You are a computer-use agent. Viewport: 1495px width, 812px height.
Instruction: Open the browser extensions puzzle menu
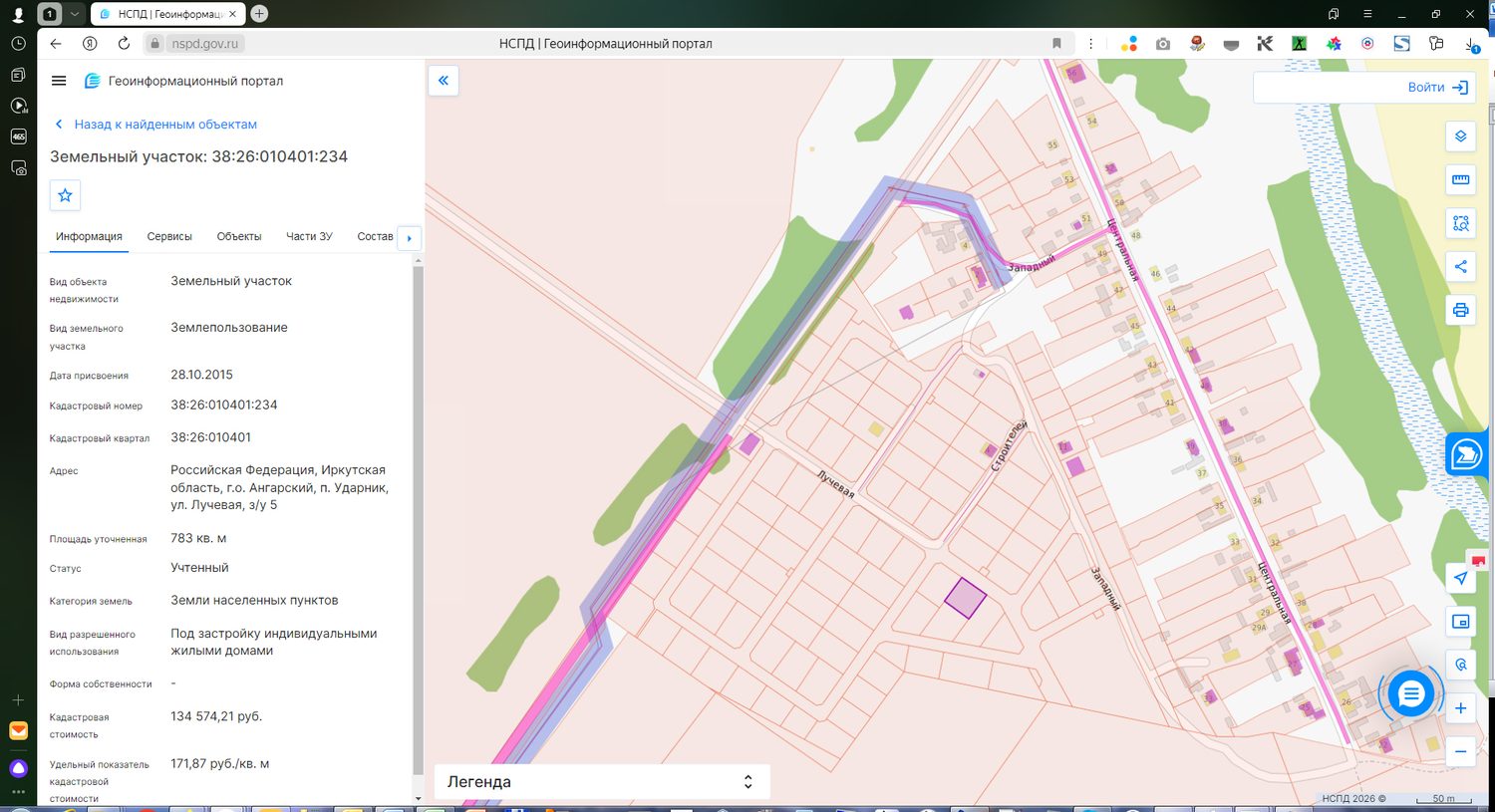click(x=1436, y=44)
